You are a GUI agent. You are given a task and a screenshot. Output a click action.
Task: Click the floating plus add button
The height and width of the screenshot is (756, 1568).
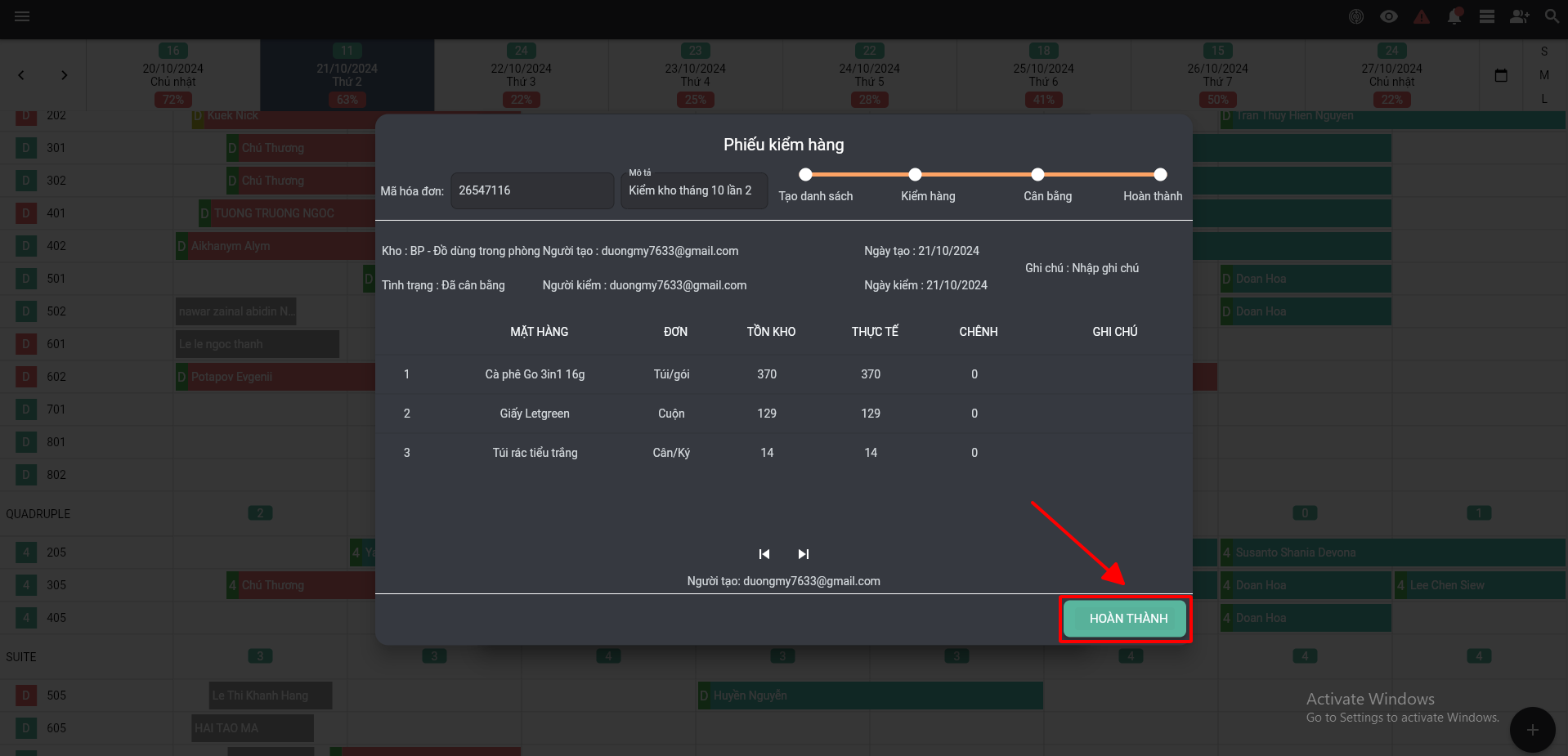(x=1532, y=730)
